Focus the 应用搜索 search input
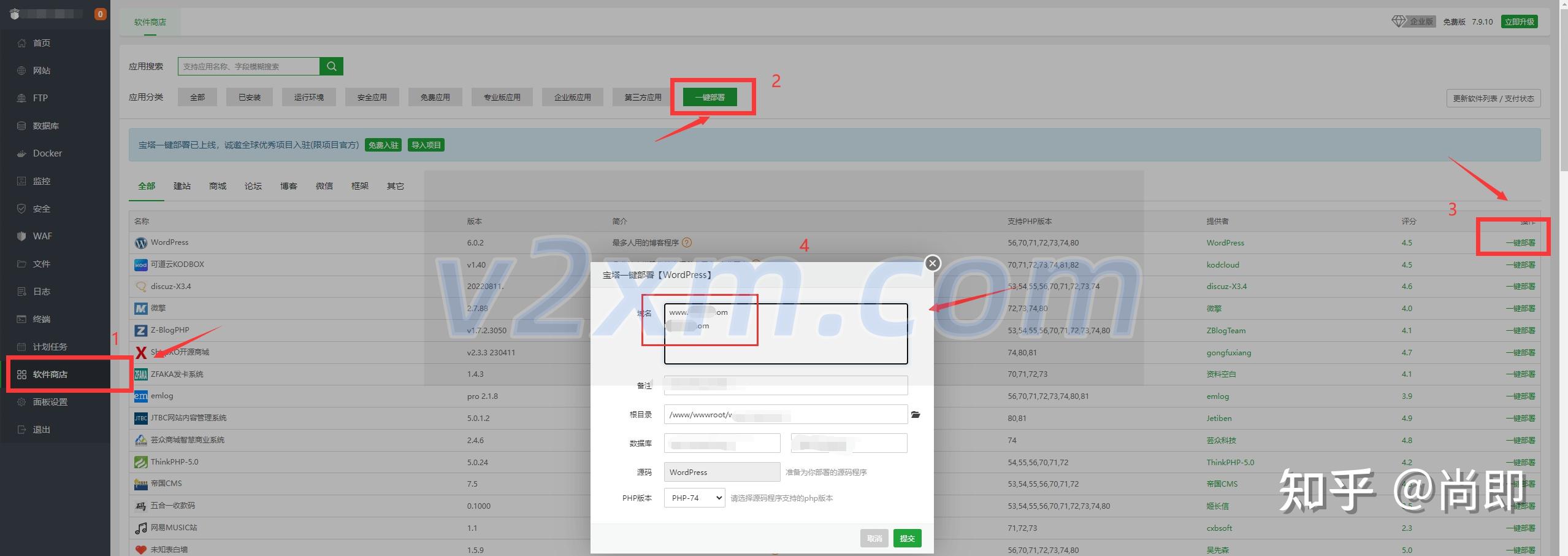The width and height of the screenshot is (1568, 556). [x=248, y=66]
